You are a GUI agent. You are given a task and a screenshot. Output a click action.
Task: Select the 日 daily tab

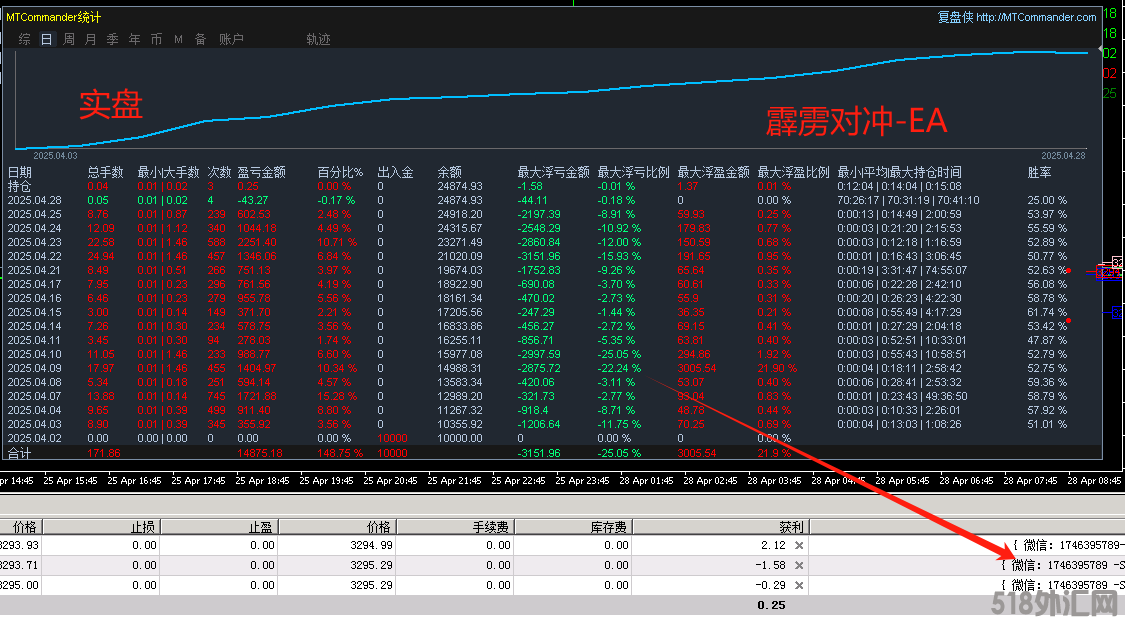[47, 39]
